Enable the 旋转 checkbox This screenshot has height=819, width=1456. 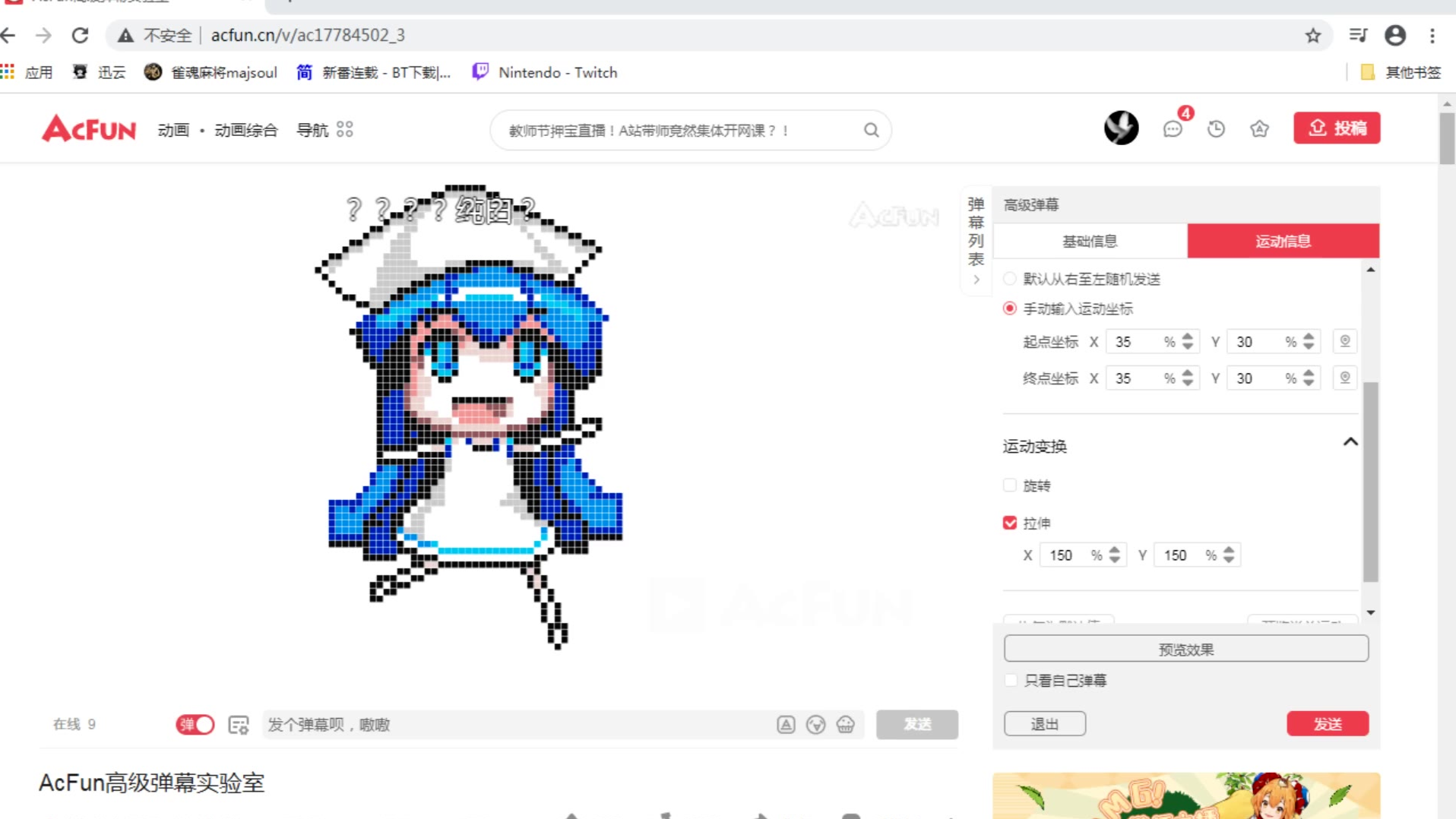click(x=1009, y=485)
